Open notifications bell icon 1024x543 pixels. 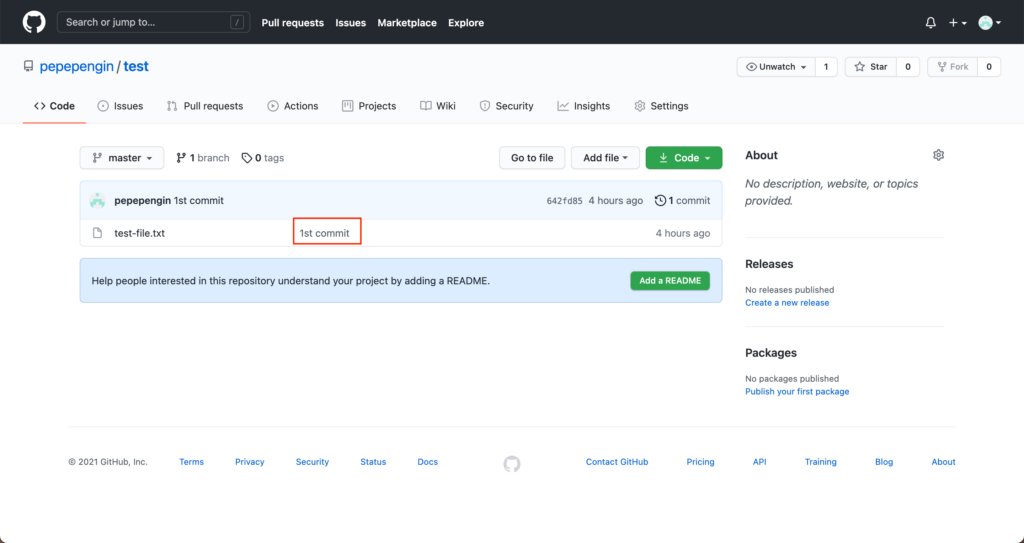(x=931, y=23)
